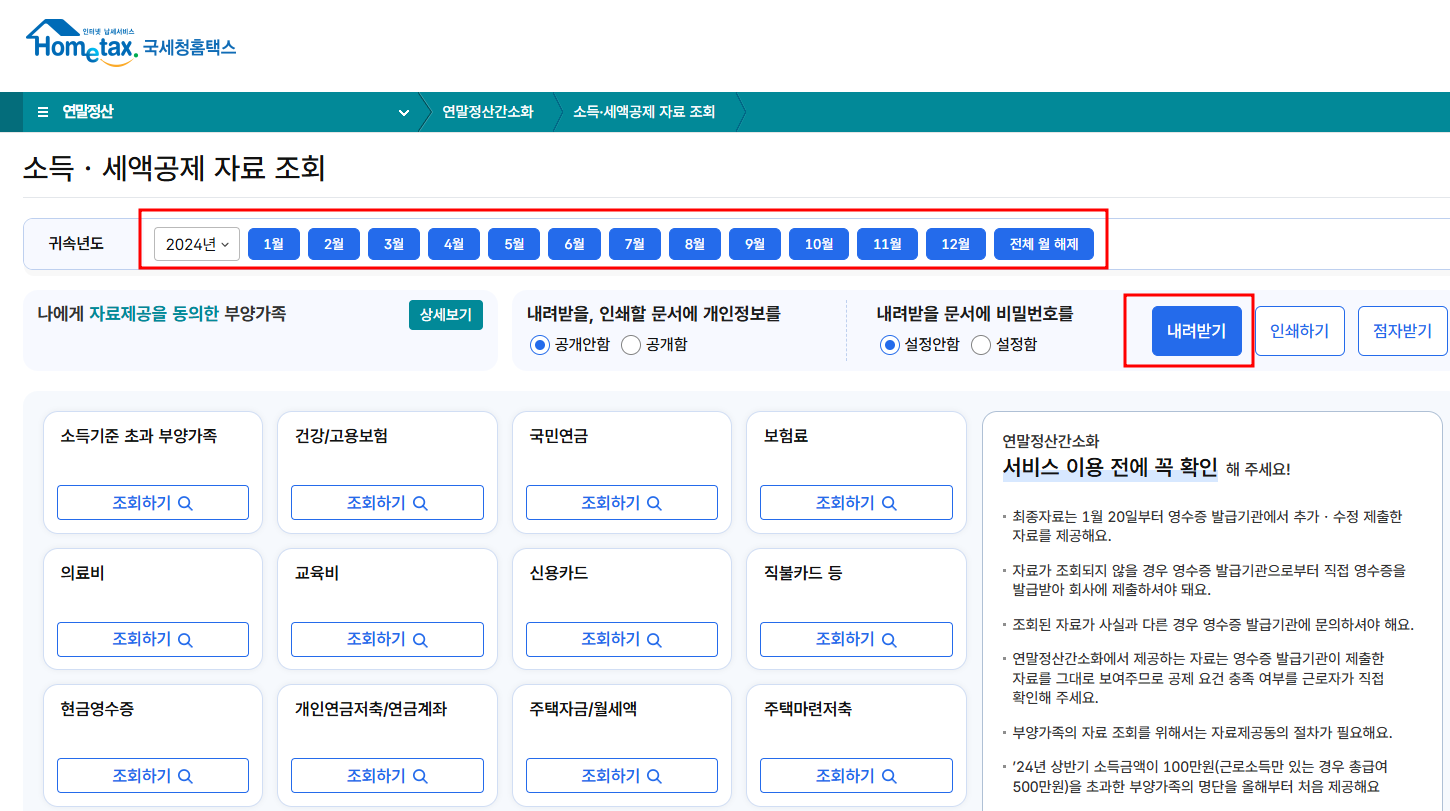
Task: Expand the 연말정산 menu chevron
Action: point(404,112)
